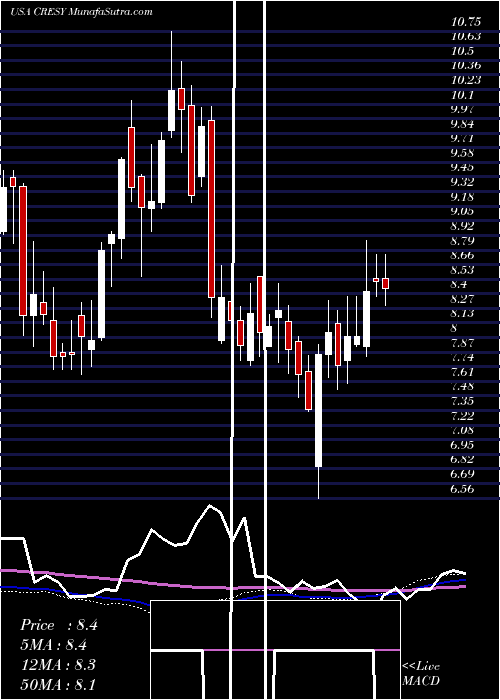The image size is (500, 700).
Task: Click the 8.66 price axis label
Action: click(x=462, y=255)
